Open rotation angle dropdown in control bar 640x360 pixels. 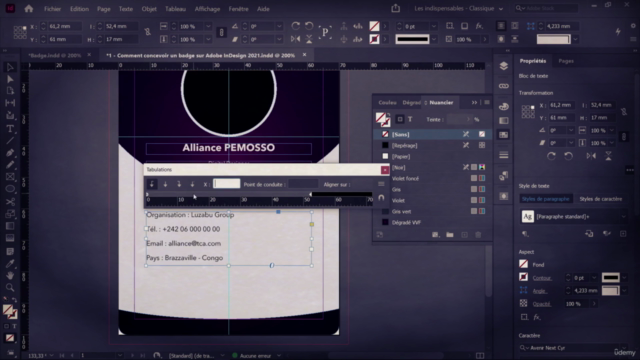pos(279,26)
